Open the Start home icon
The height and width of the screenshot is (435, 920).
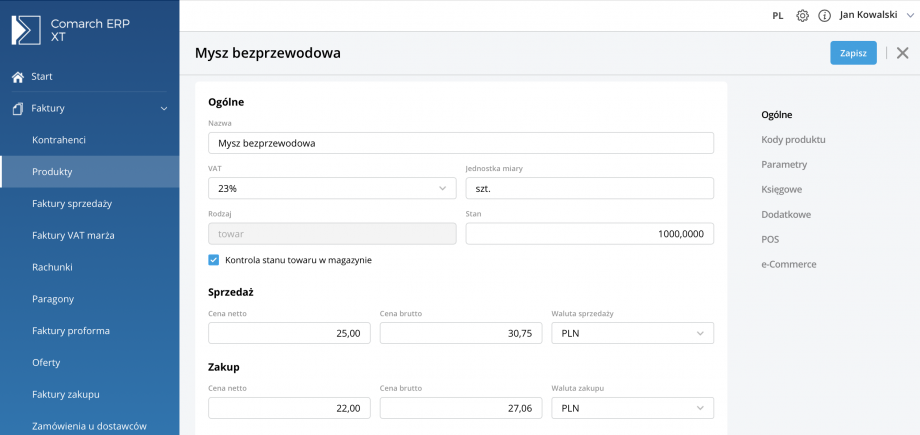coord(18,77)
